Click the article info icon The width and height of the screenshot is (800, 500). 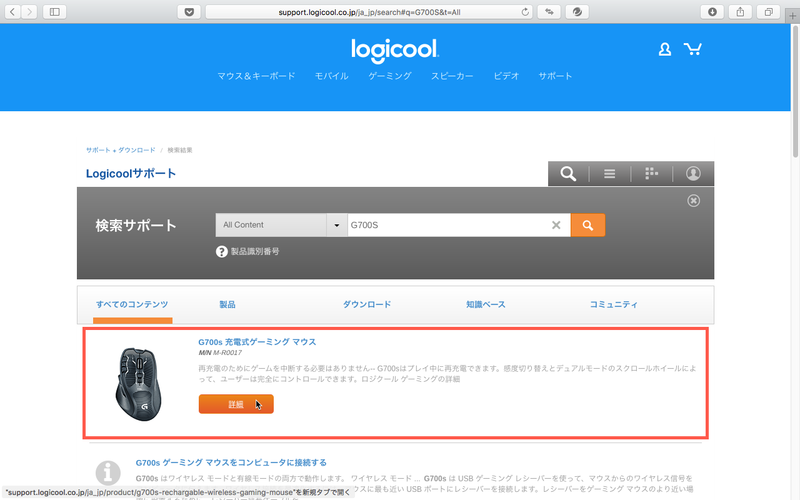tap(108, 473)
